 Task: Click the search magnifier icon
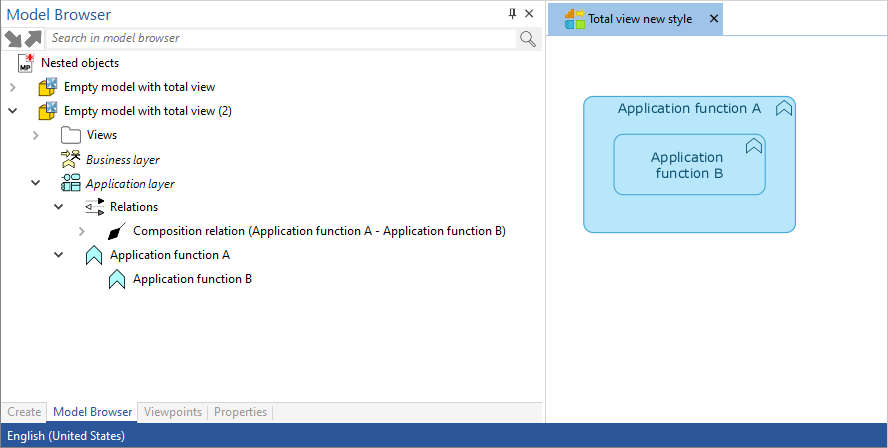coord(528,38)
